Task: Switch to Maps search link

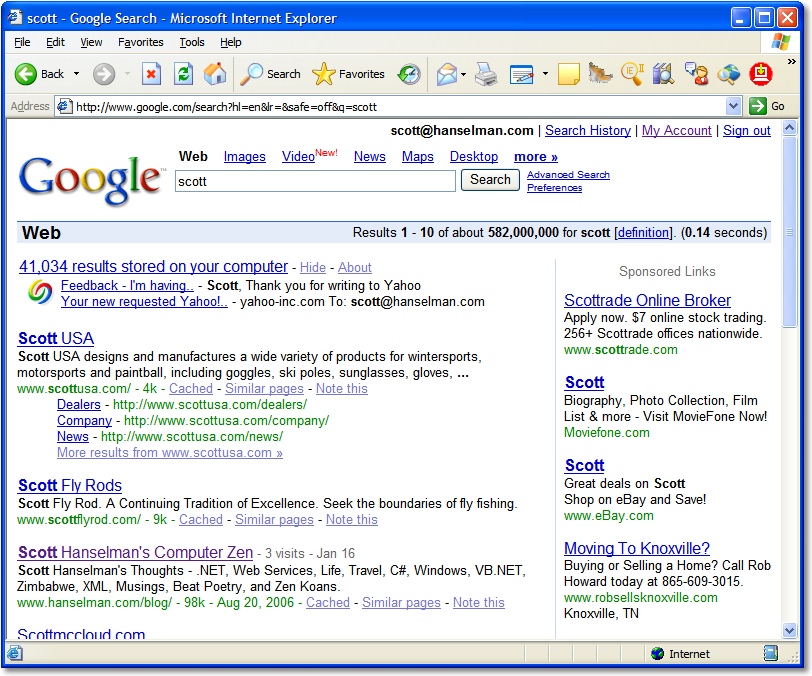Action: (417, 156)
